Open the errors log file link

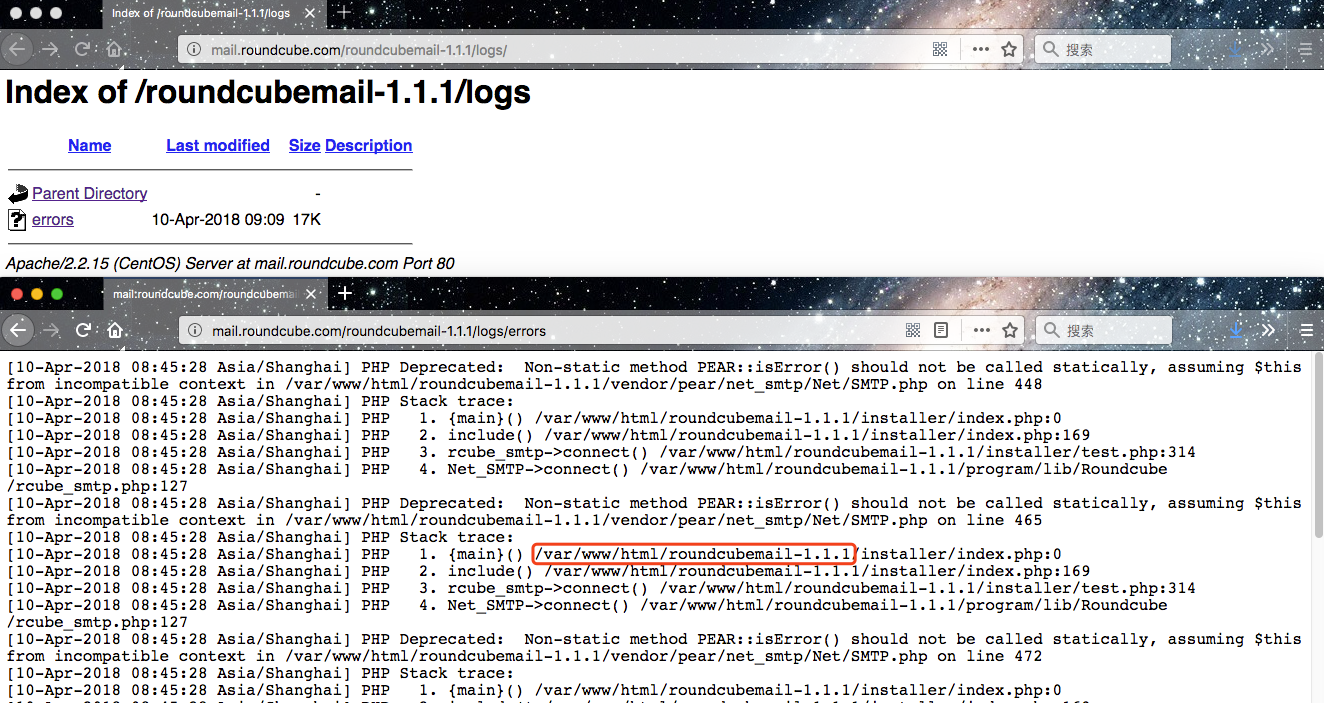pos(53,219)
